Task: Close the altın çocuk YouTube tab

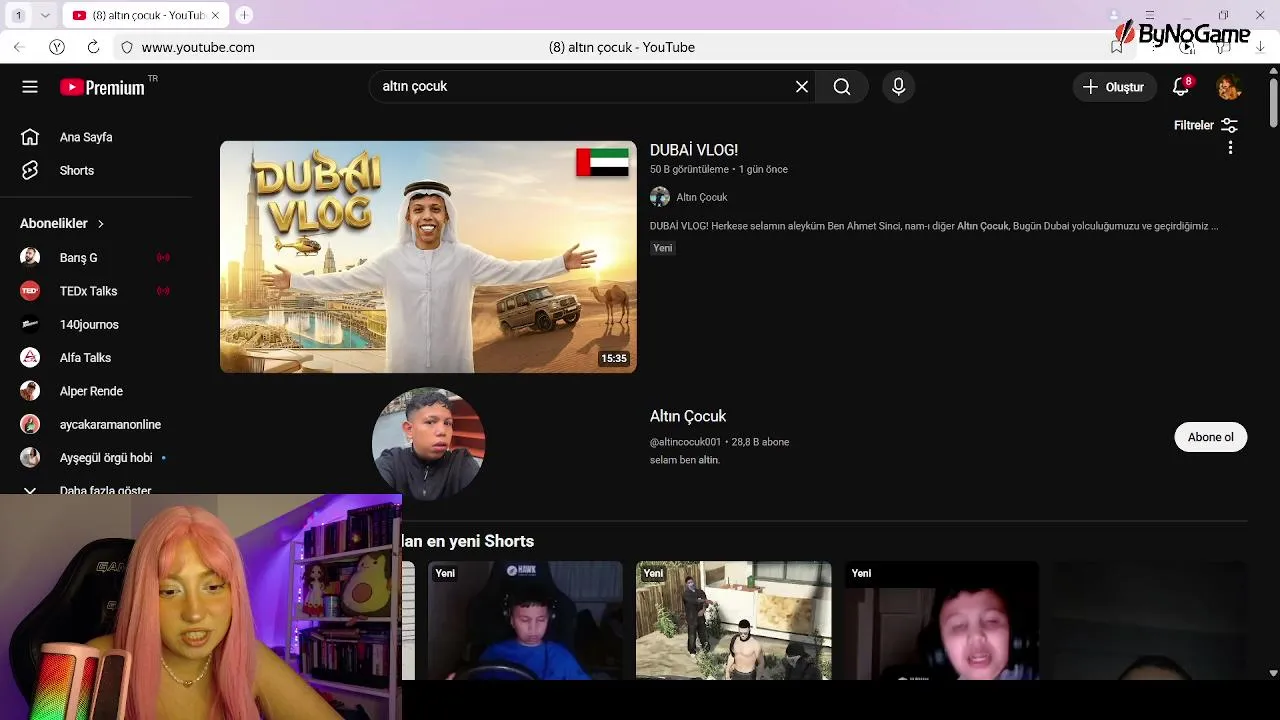Action: 215,15
